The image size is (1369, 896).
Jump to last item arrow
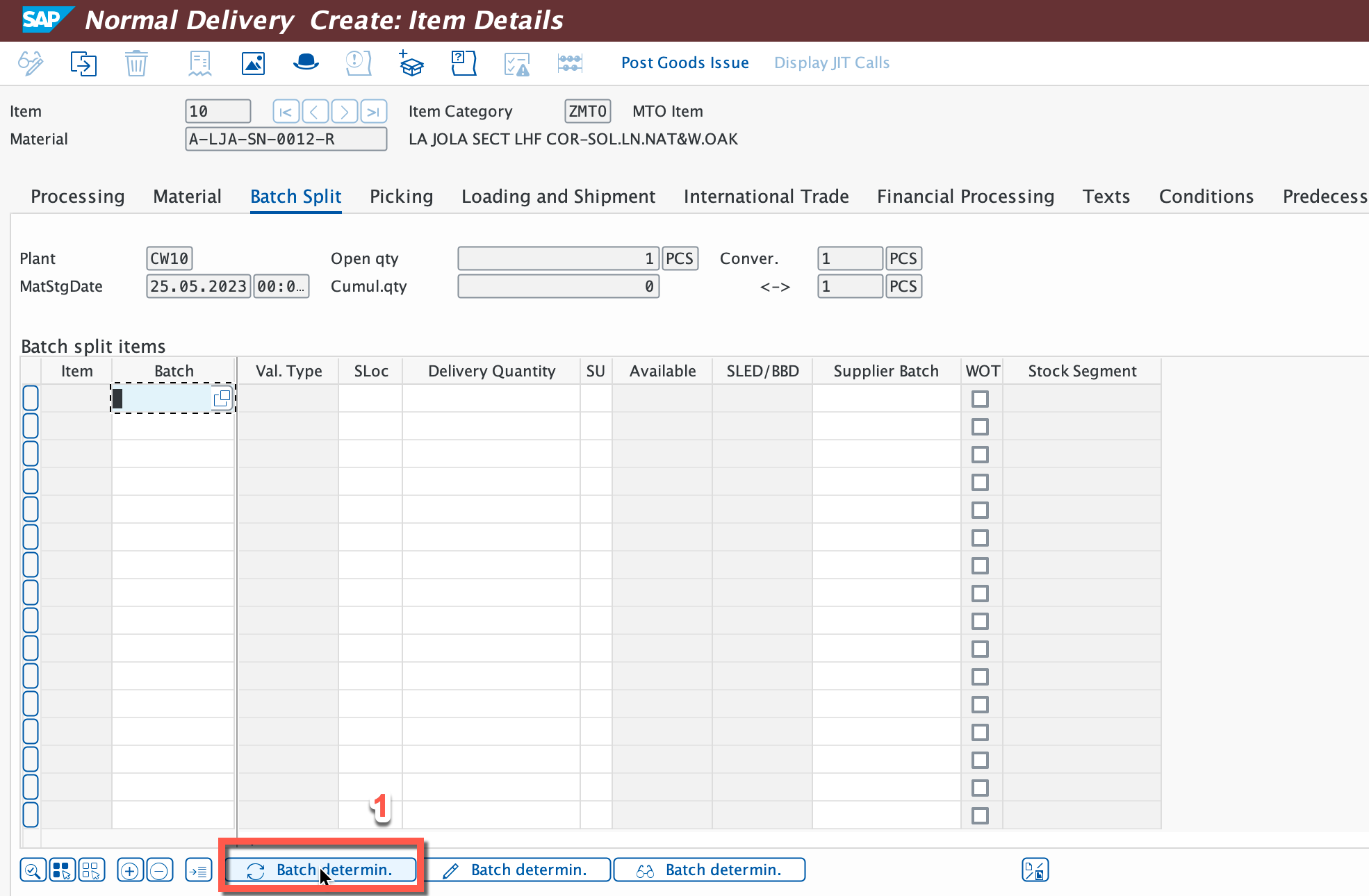tap(373, 111)
